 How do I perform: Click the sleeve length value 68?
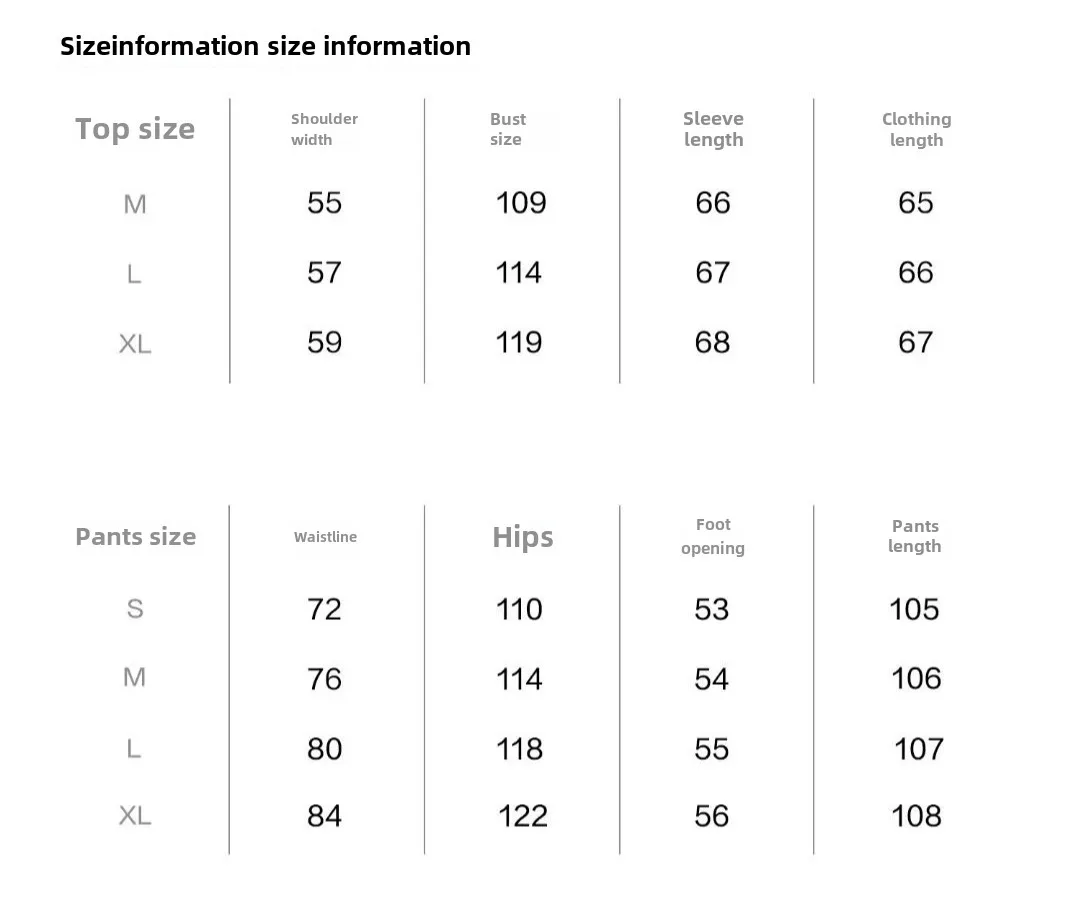coord(712,343)
